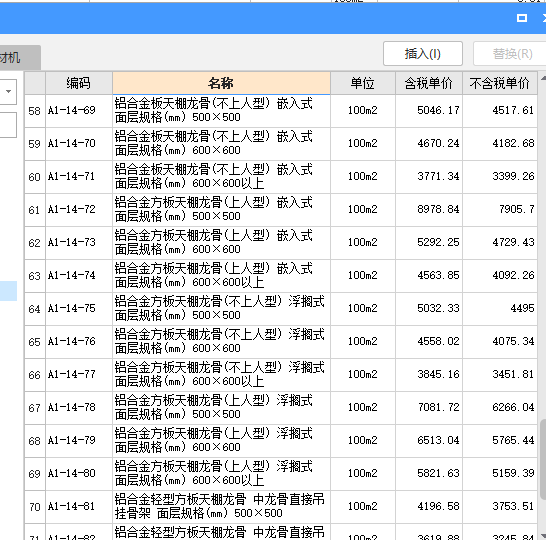Select row code A1-14-73

pyautogui.click(x=79, y=243)
